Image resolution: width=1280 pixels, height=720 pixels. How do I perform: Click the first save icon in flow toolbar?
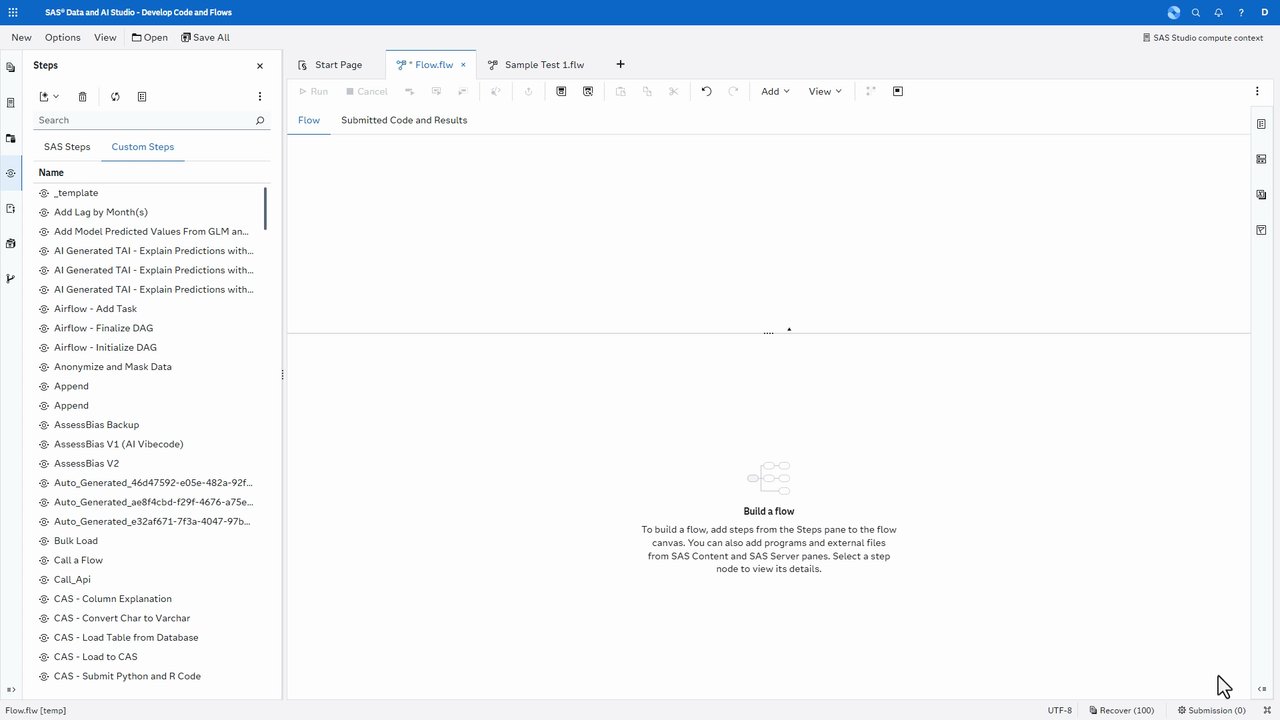click(561, 91)
